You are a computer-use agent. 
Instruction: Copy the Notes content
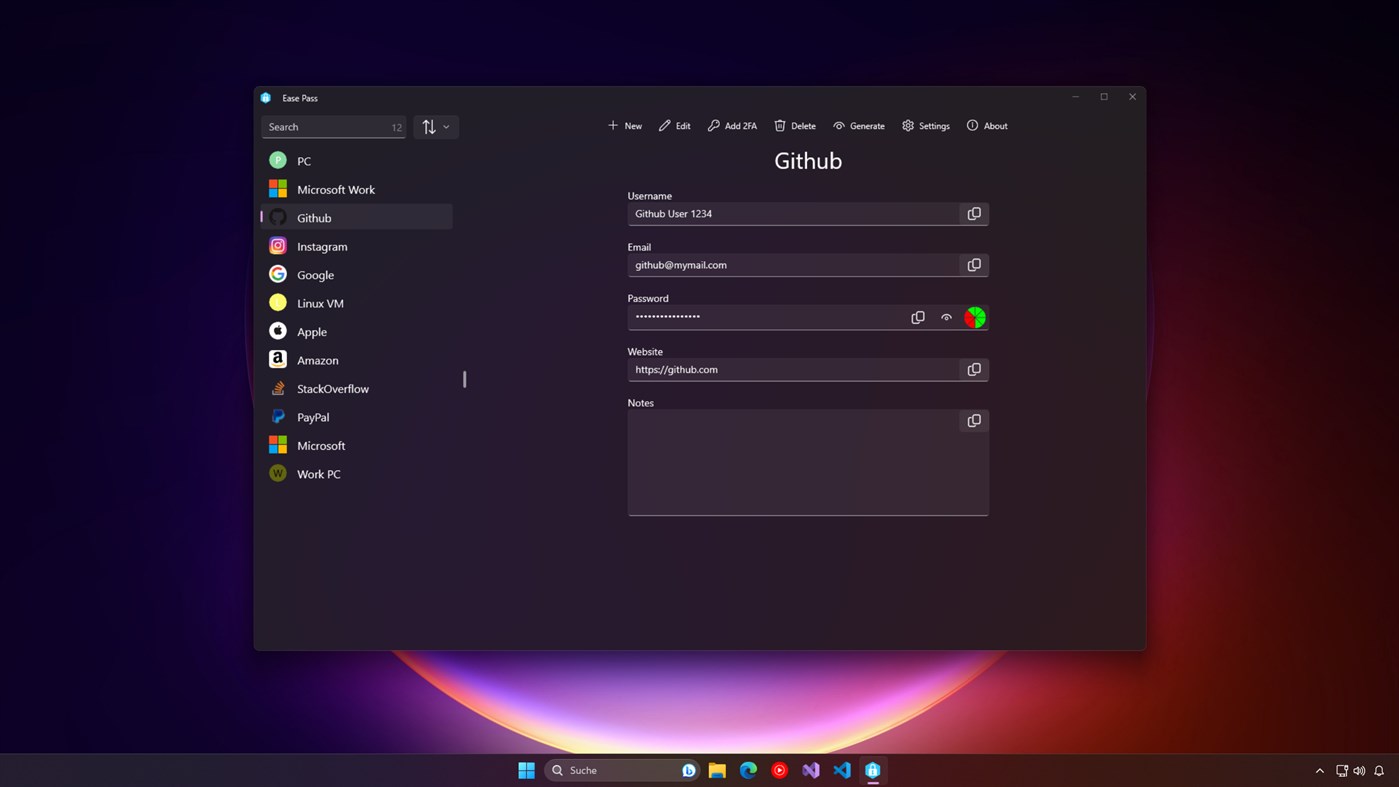pos(974,421)
